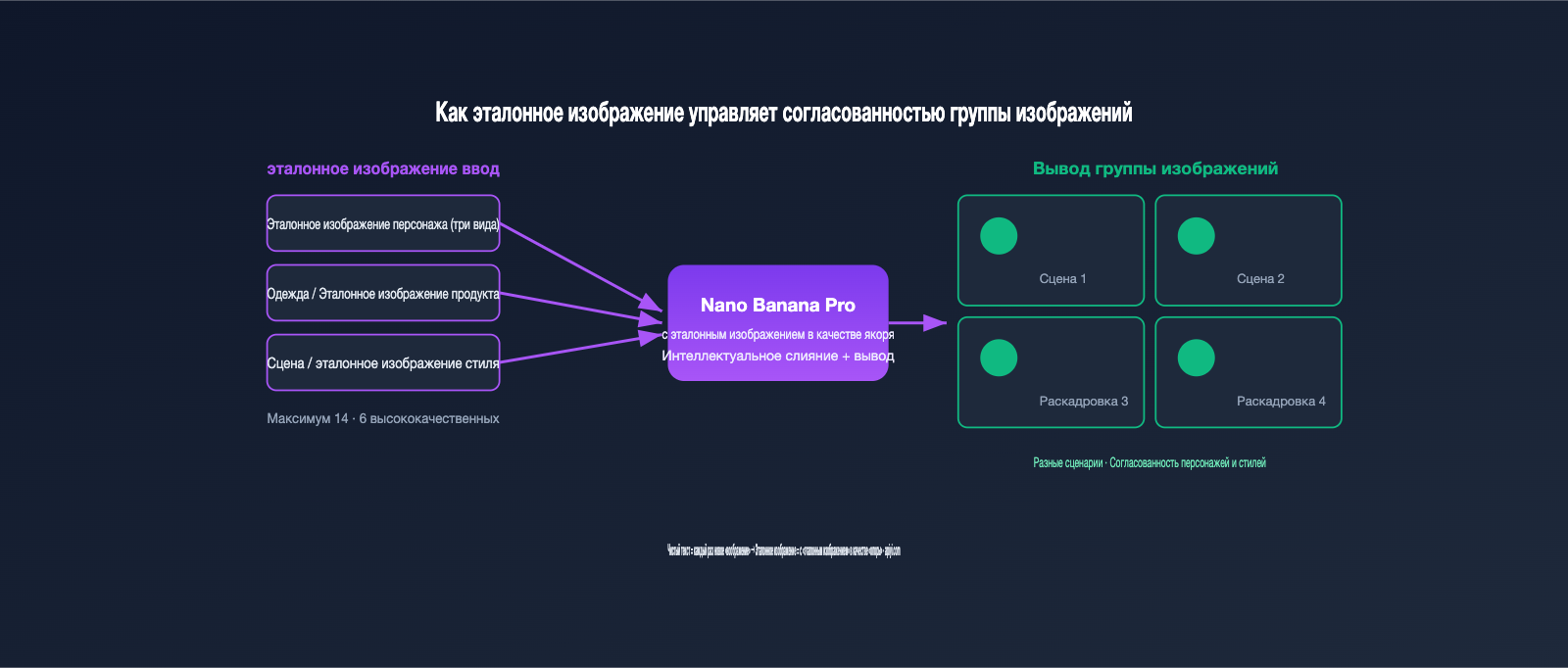
Task: Click the green circle in the Раскадровка 3 card
Action: (x=999, y=358)
